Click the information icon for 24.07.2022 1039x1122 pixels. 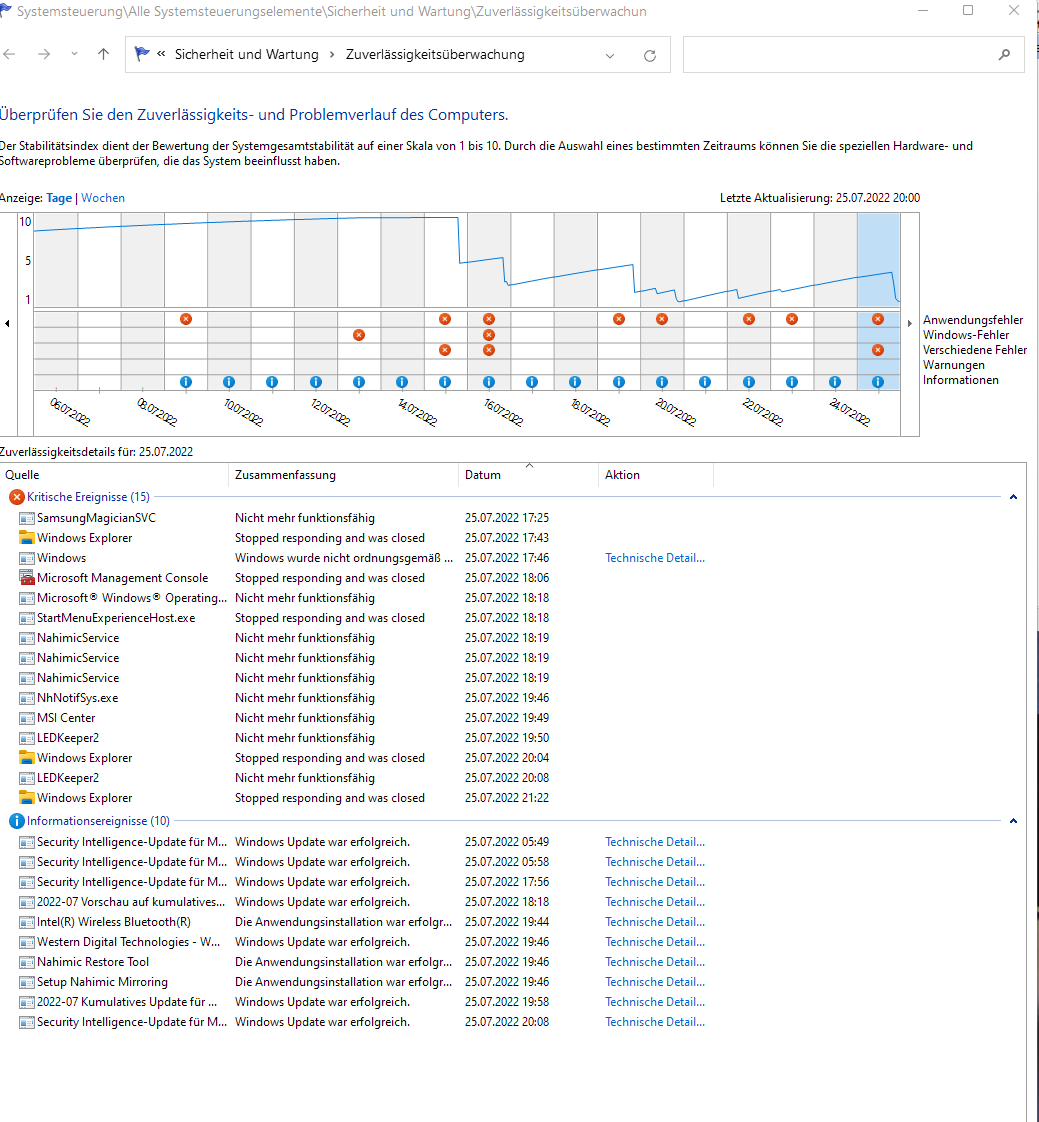click(x=835, y=382)
